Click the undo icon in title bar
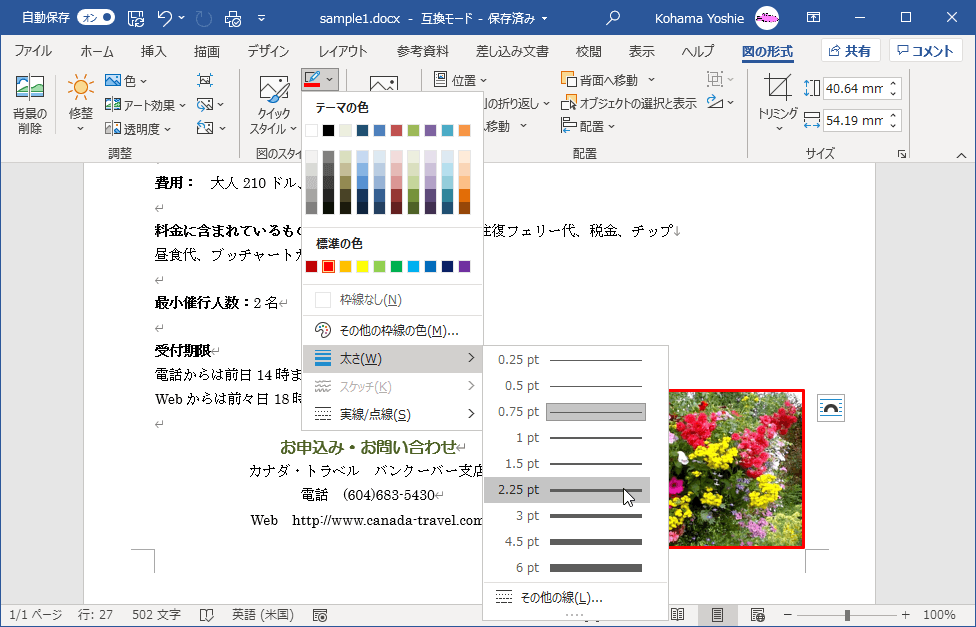 pyautogui.click(x=166, y=18)
